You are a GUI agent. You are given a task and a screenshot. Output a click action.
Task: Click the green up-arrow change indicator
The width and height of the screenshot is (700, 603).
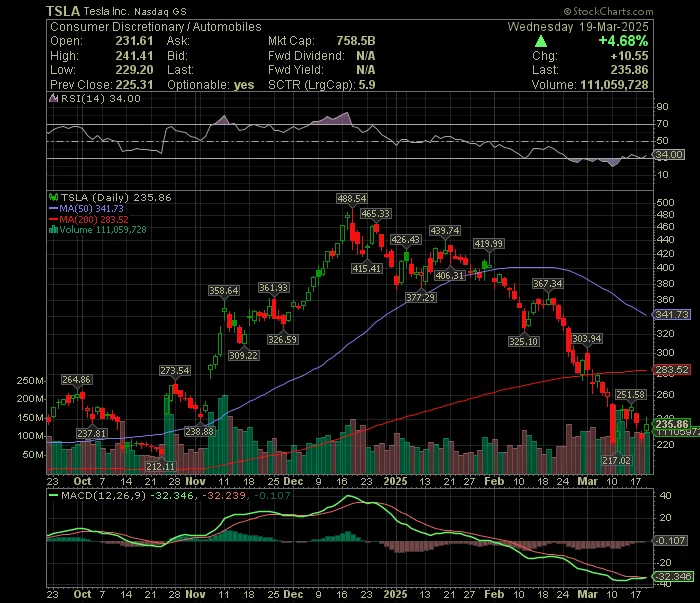[541, 41]
